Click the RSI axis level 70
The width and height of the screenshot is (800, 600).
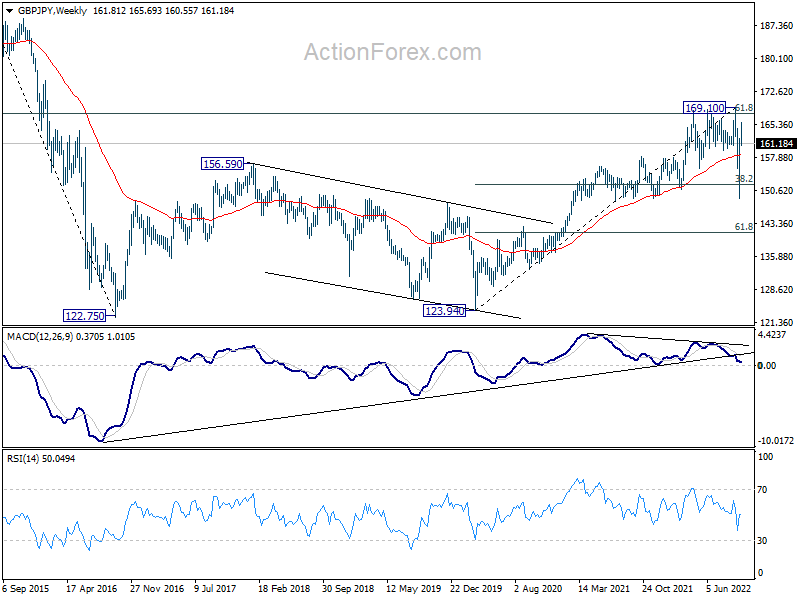click(762, 490)
